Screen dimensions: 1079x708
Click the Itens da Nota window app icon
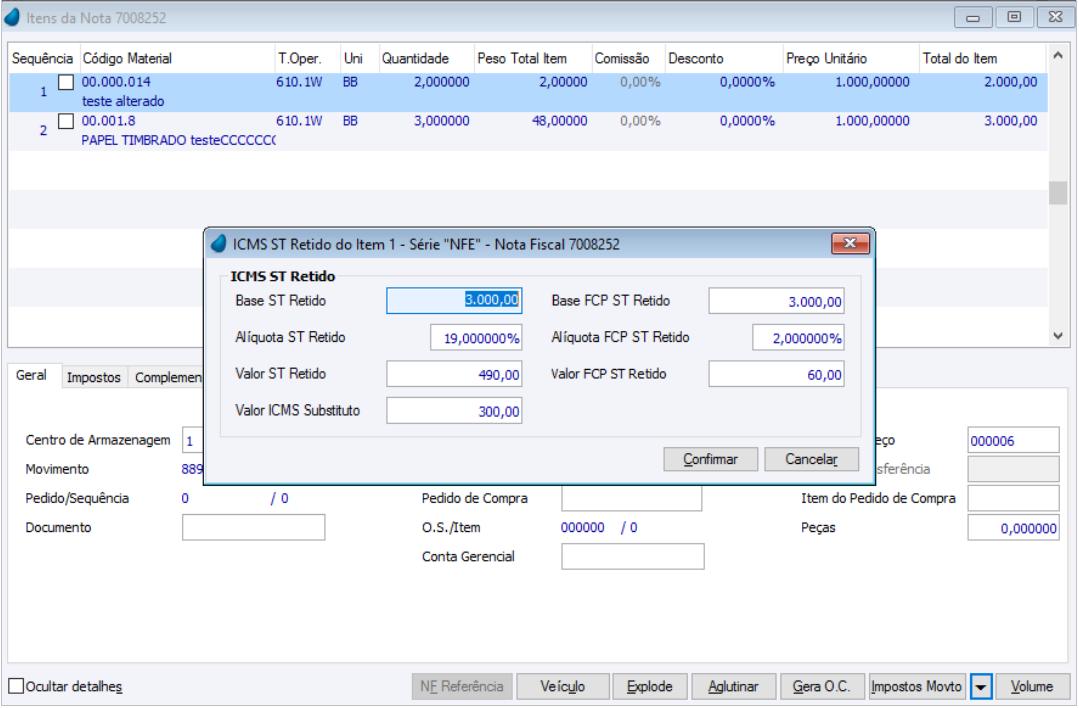(12, 17)
